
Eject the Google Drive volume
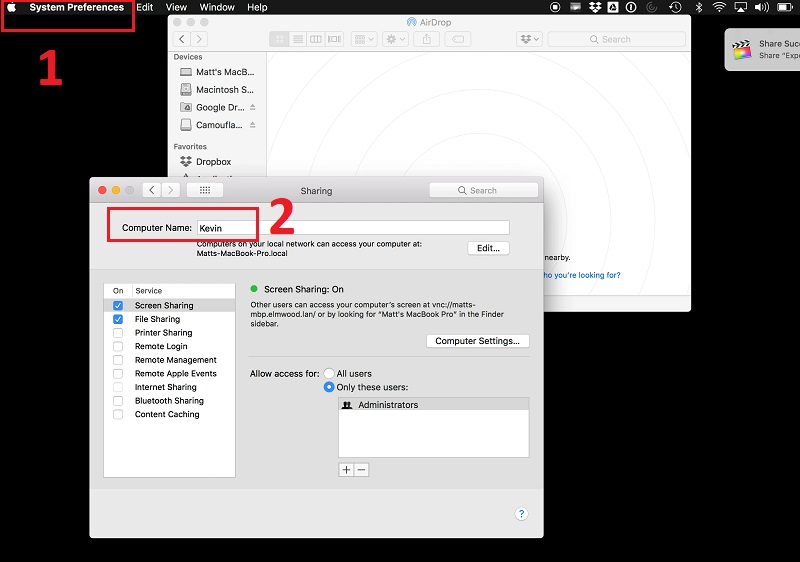(253, 107)
